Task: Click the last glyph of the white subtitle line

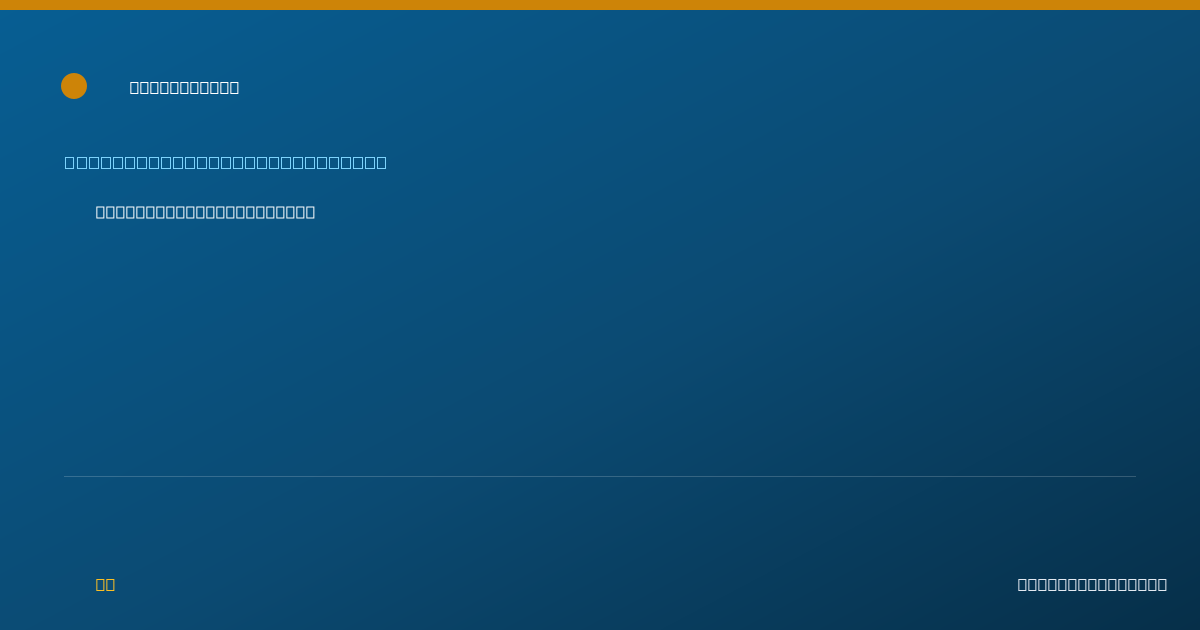Action: (x=310, y=212)
